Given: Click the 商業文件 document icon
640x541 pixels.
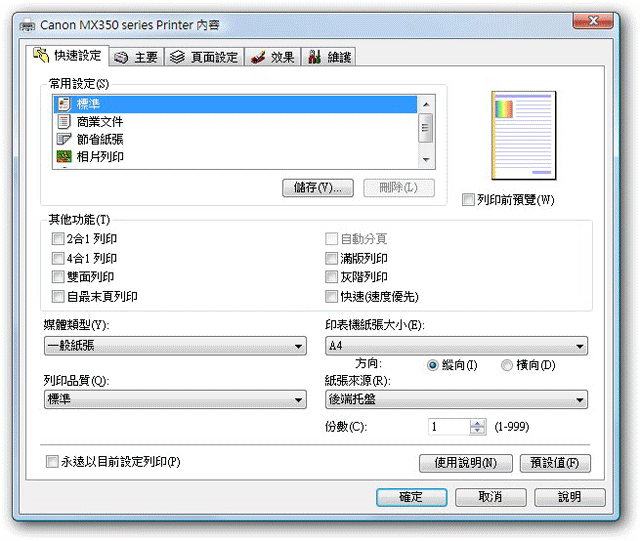Looking at the screenshot, I should coord(64,121).
